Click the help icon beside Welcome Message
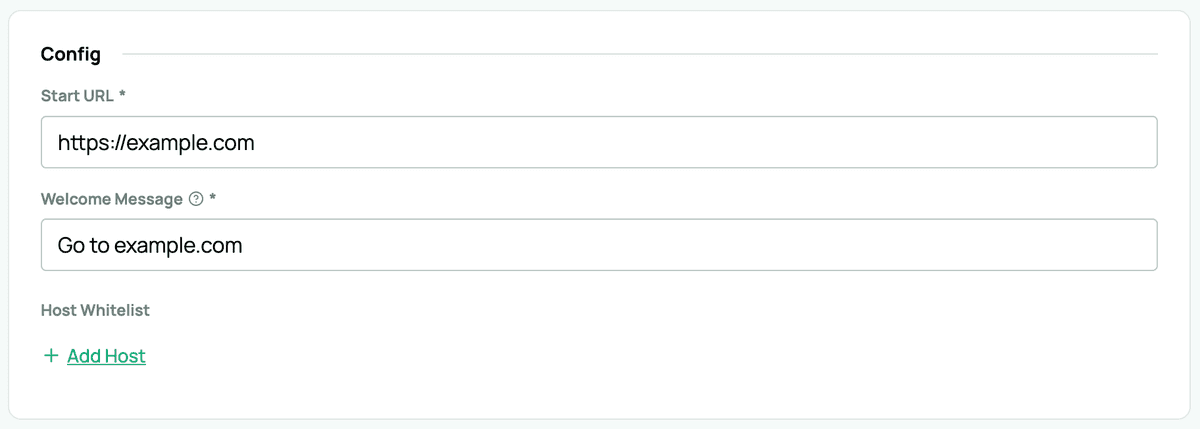 coord(196,199)
